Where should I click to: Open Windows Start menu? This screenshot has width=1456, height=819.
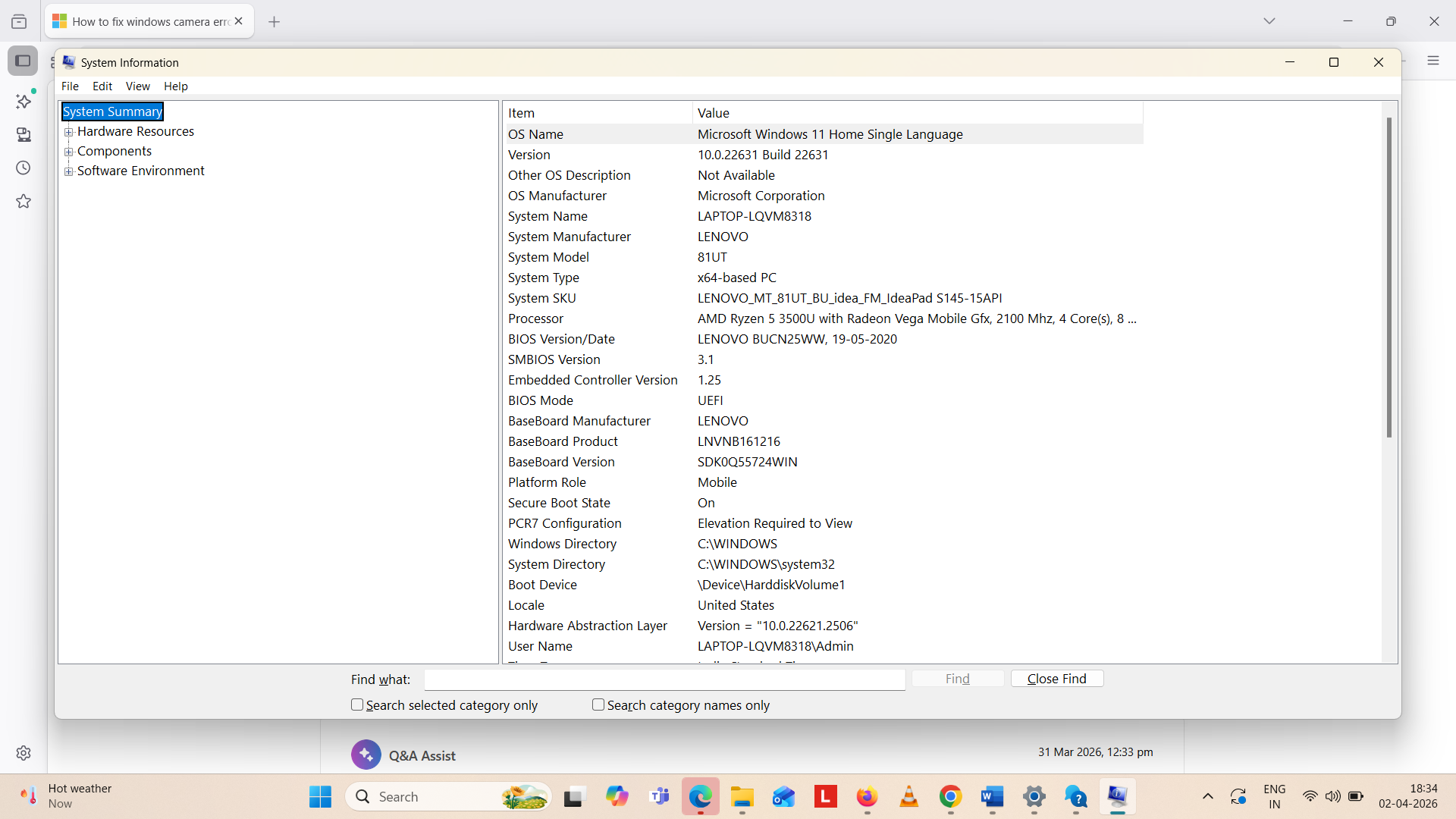[x=320, y=796]
